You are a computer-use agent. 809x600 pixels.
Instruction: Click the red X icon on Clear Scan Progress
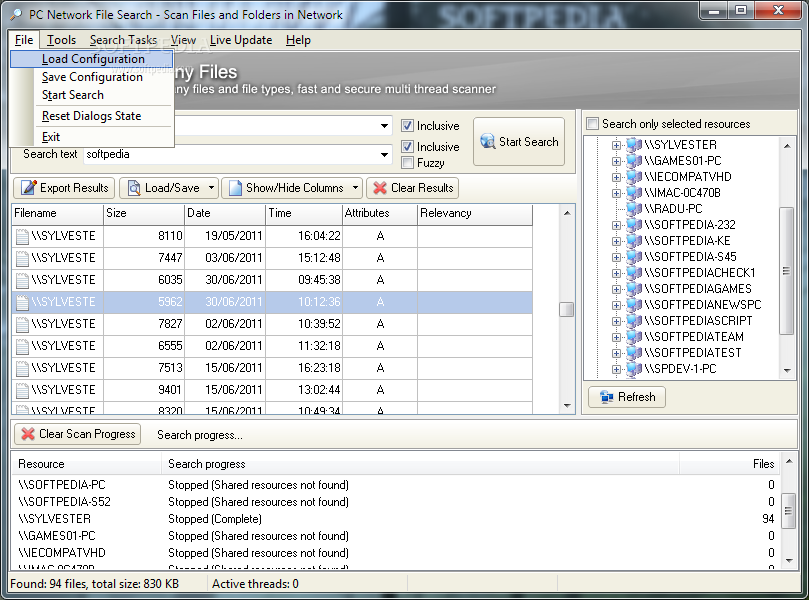point(28,434)
